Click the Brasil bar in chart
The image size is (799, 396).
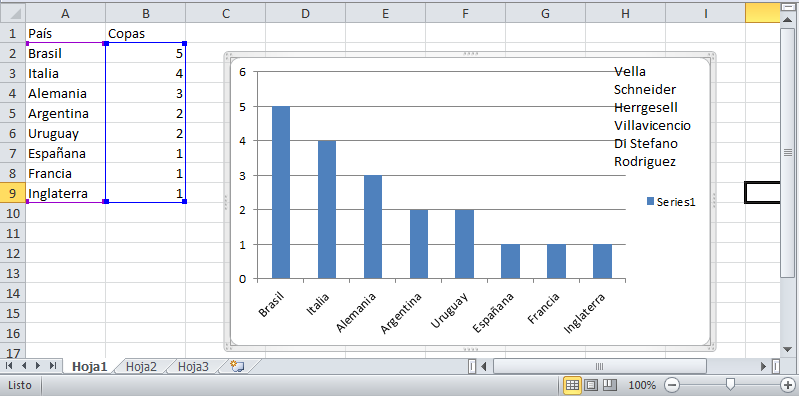(x=281, y=193)
